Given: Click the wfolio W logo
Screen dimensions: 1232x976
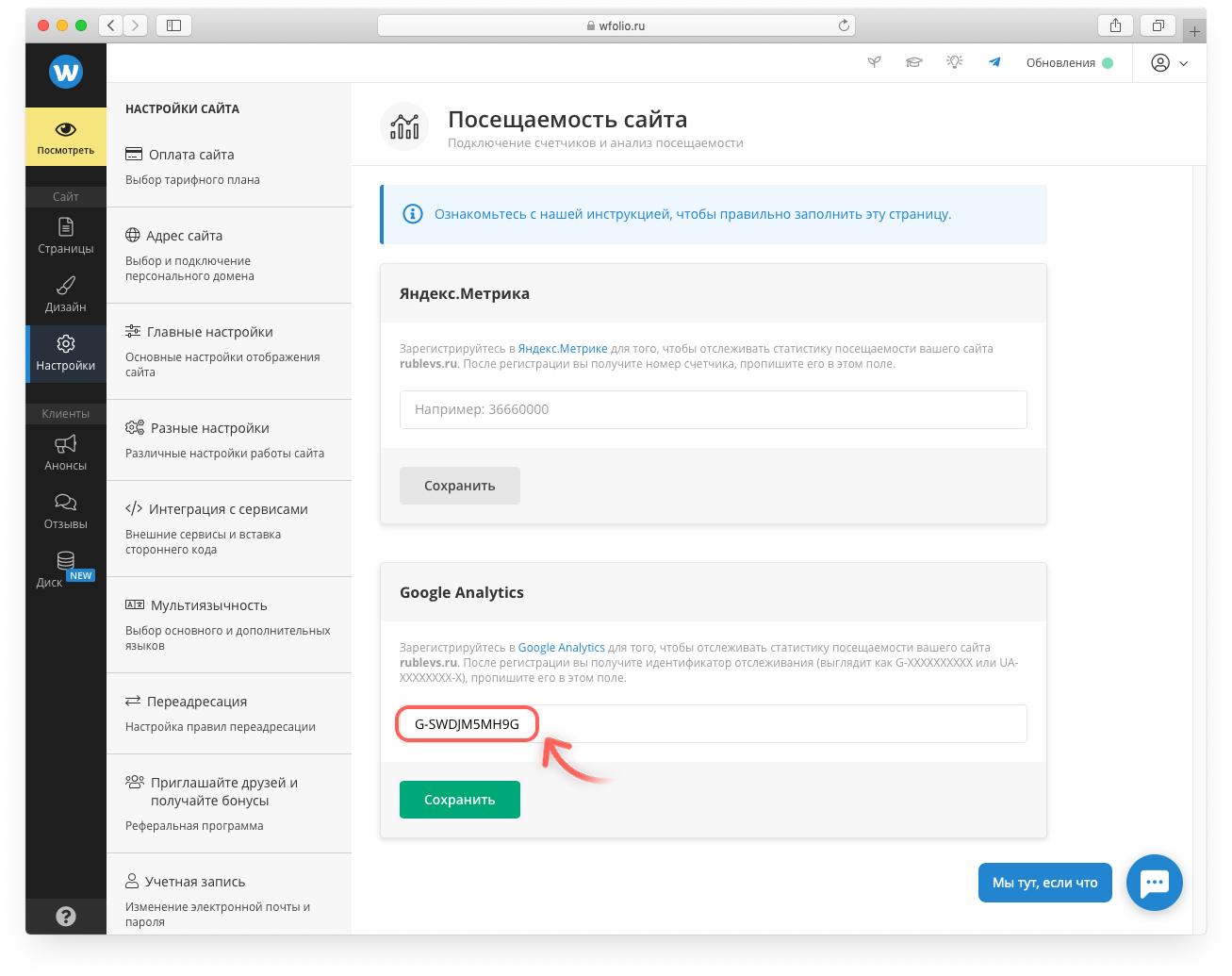Looking at the screenshot, I should (66, 72).
